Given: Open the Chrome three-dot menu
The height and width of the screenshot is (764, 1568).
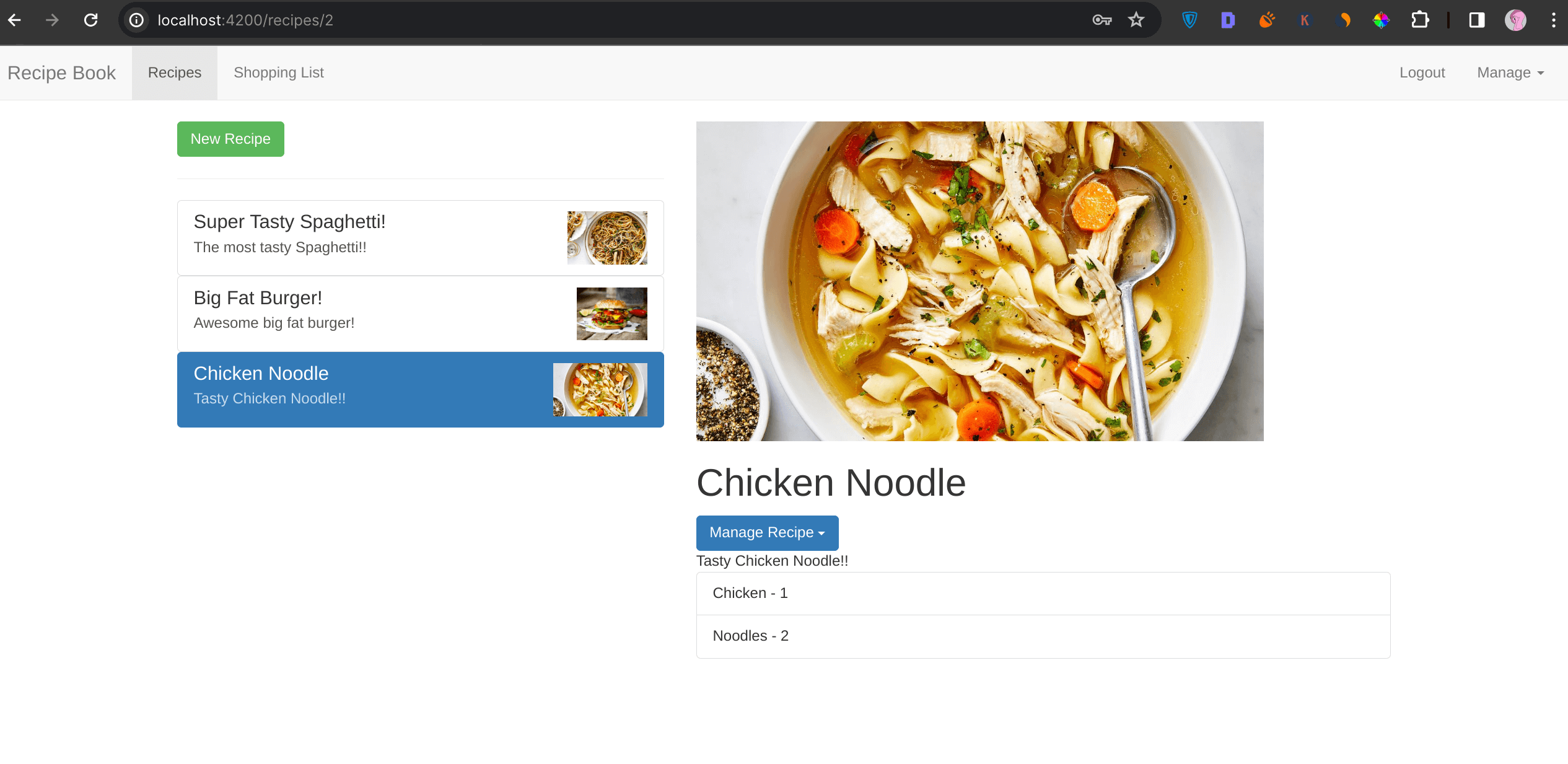Looking at the screenshot, I should point(1553,20).
